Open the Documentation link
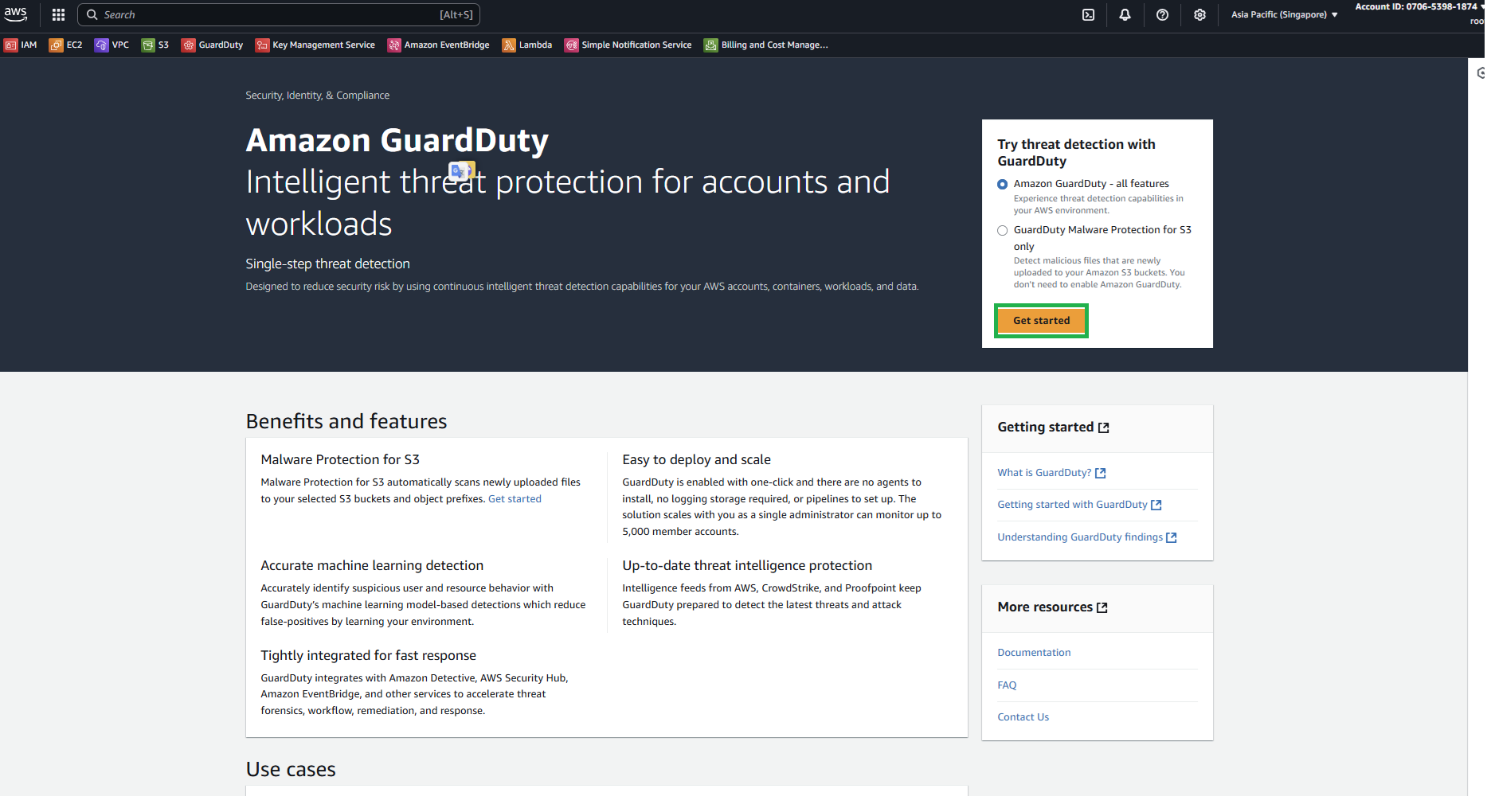The width and height of the screenshot is (1487, 812). coord(1034,653)
